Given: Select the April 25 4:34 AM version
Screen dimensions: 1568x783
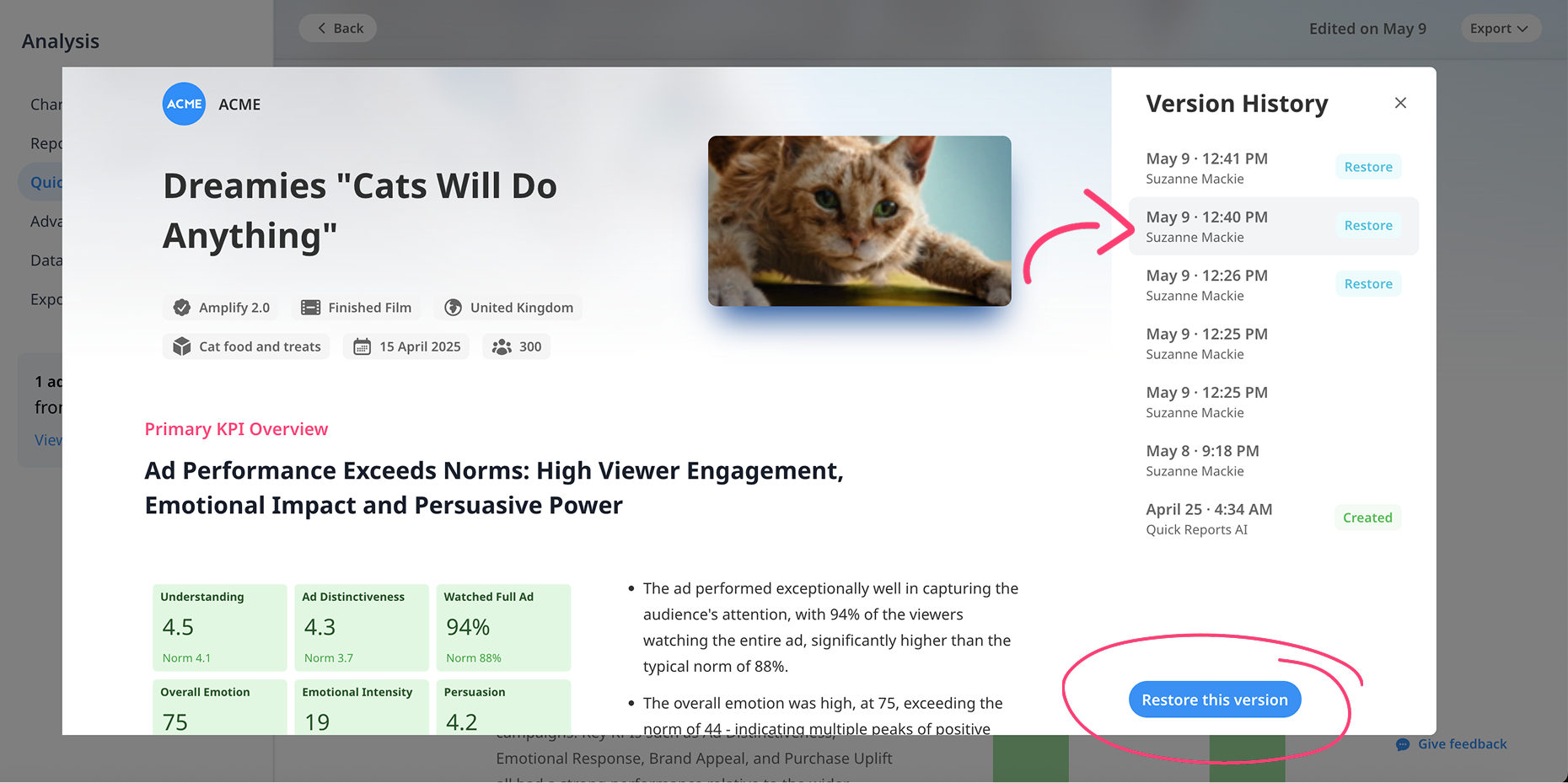Looking at the screenshot, I should 1273,518.
